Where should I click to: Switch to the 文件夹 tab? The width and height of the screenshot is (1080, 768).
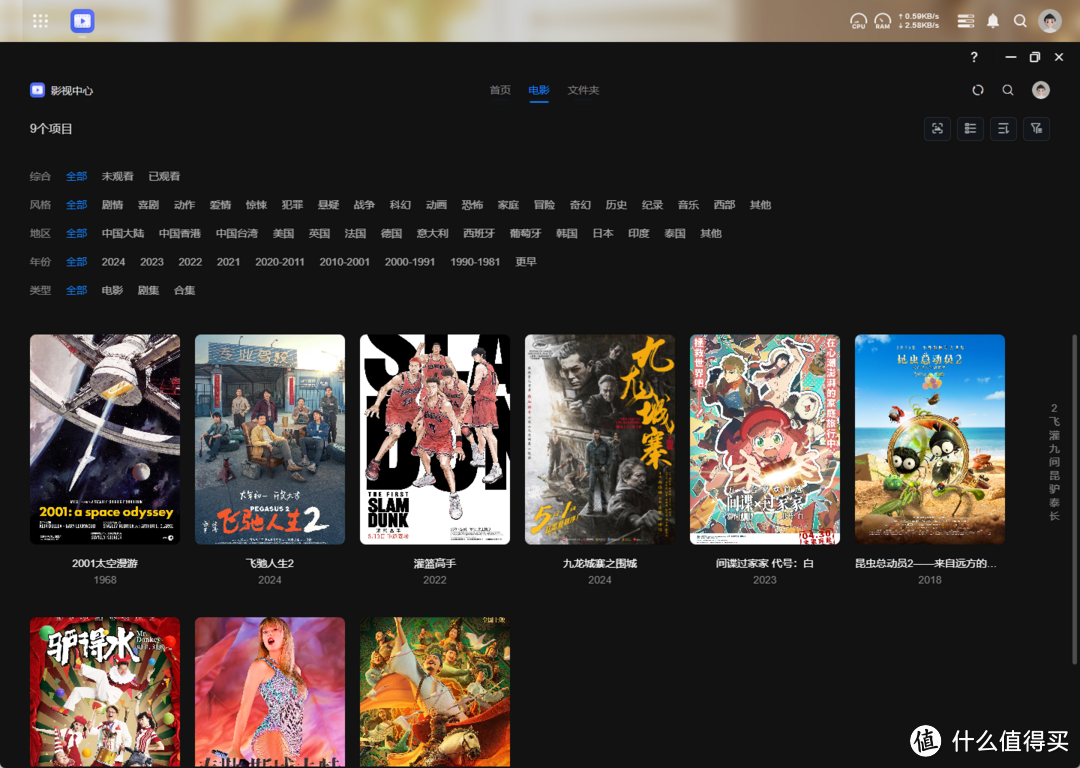click(x=583, y=90)
